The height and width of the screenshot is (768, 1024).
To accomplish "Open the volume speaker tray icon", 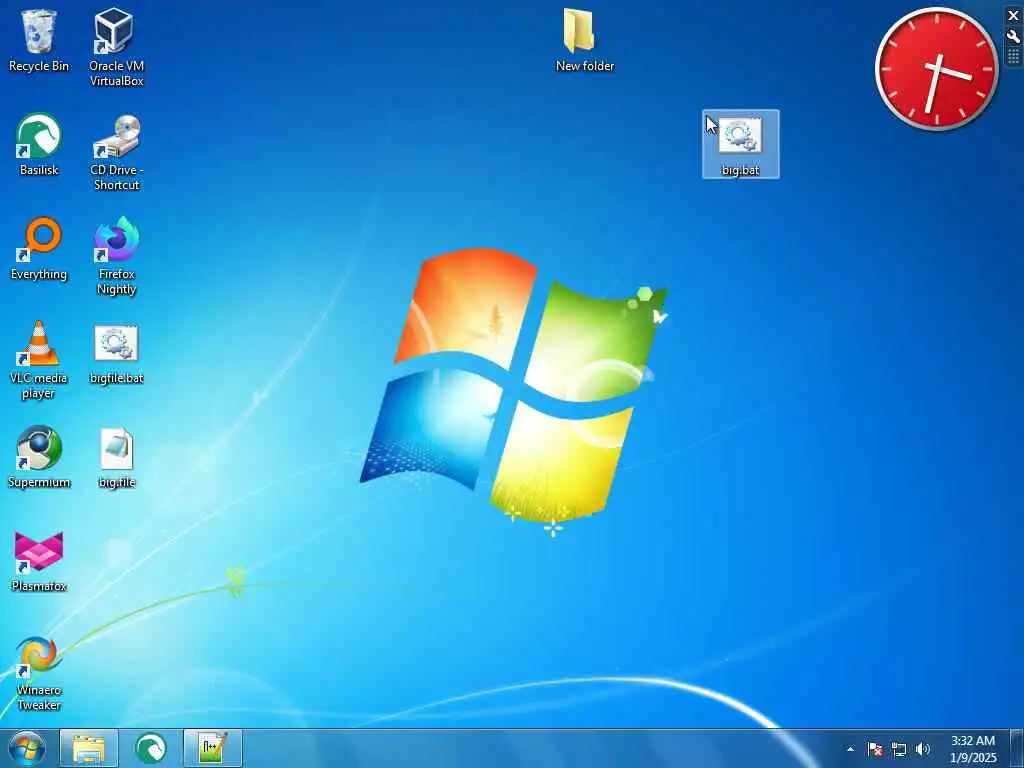I will 923,749.
